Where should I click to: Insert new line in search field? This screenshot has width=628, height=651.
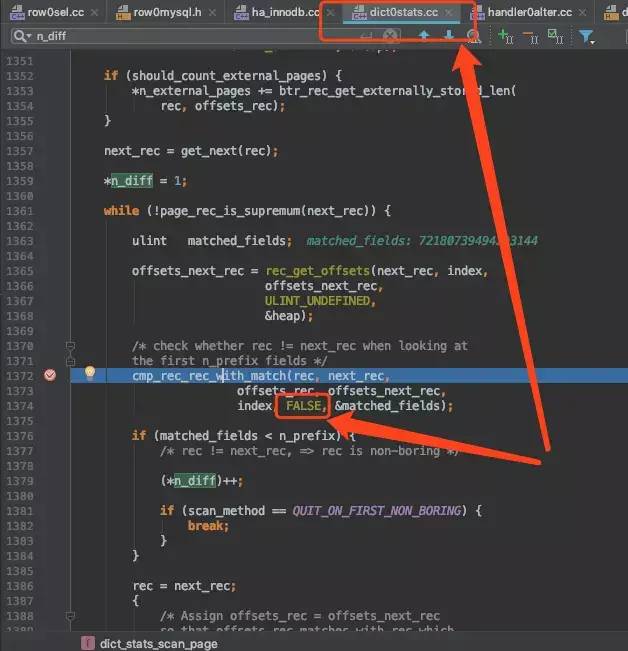pyautogui.click(x=366, y=36)
